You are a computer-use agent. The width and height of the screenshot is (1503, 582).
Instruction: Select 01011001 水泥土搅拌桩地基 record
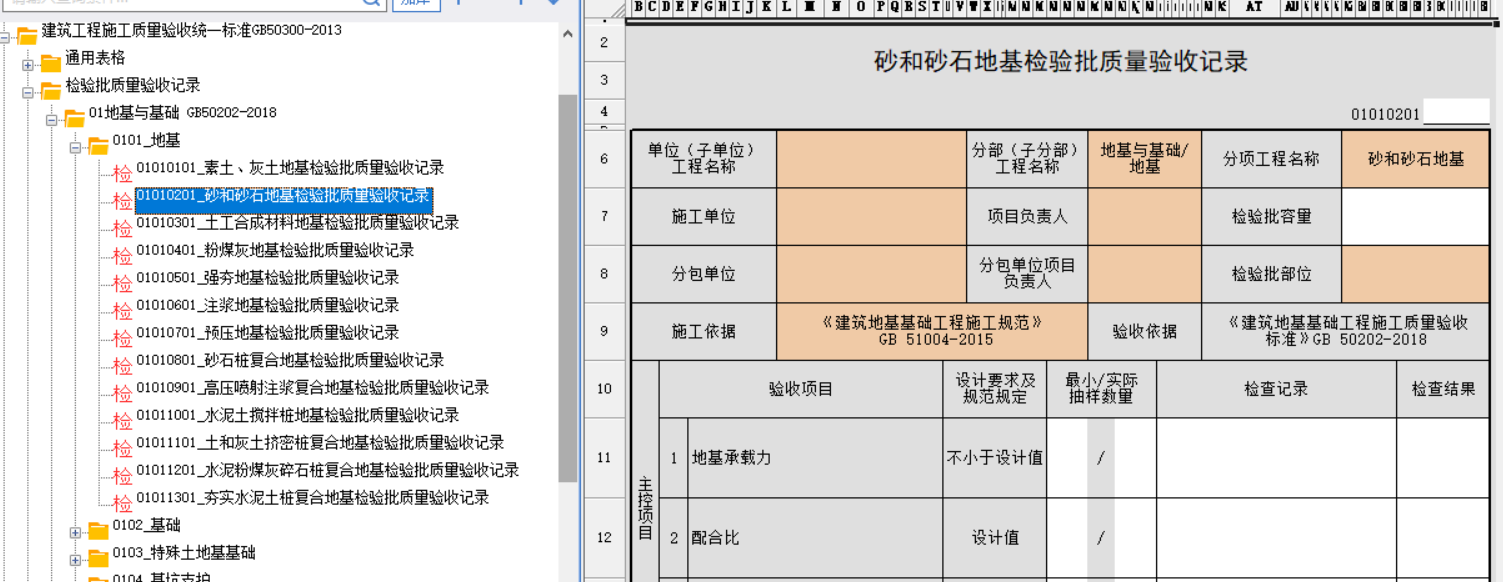(297, 415)
